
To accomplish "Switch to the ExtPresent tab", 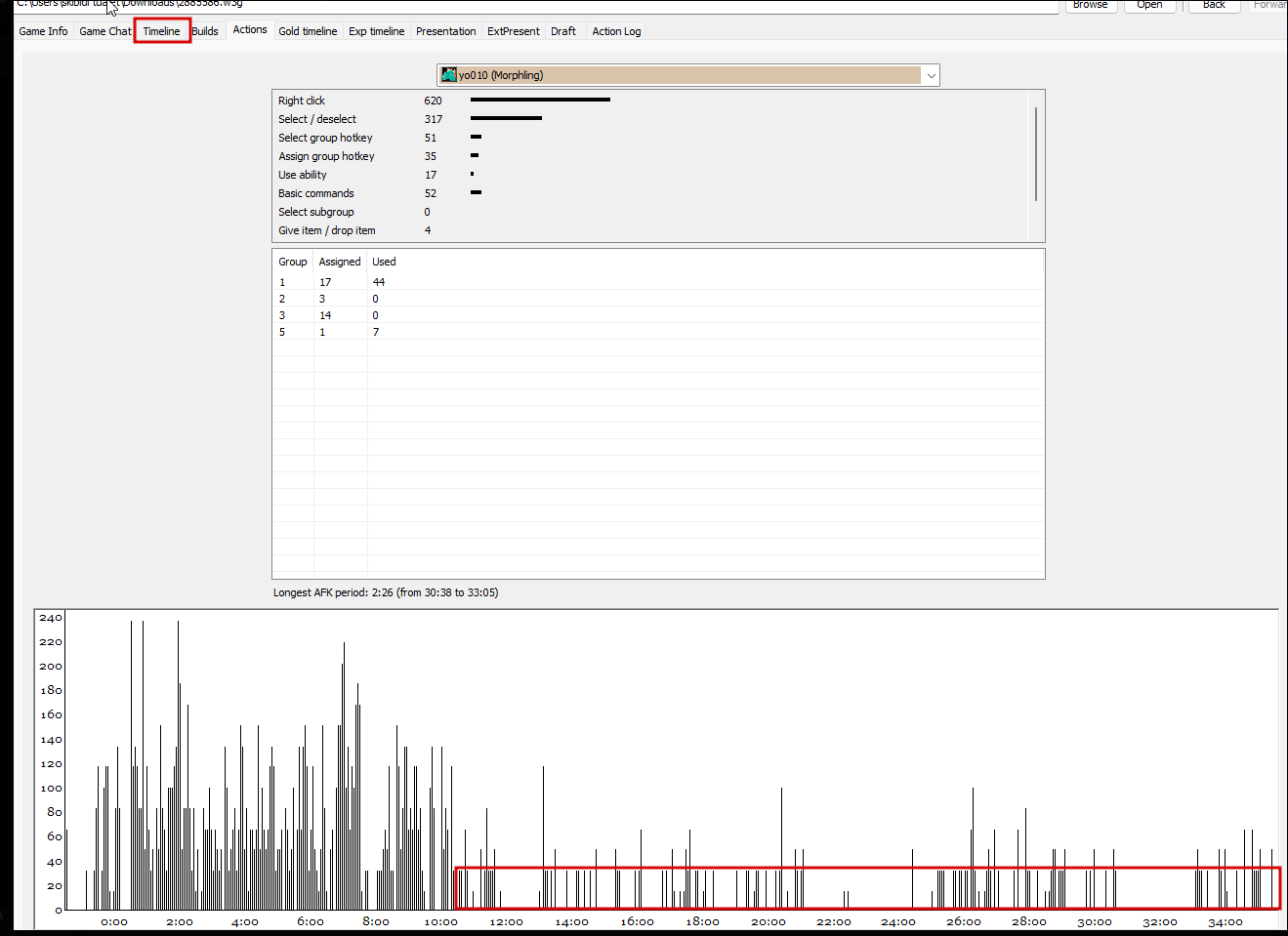I will click(514, 31).
